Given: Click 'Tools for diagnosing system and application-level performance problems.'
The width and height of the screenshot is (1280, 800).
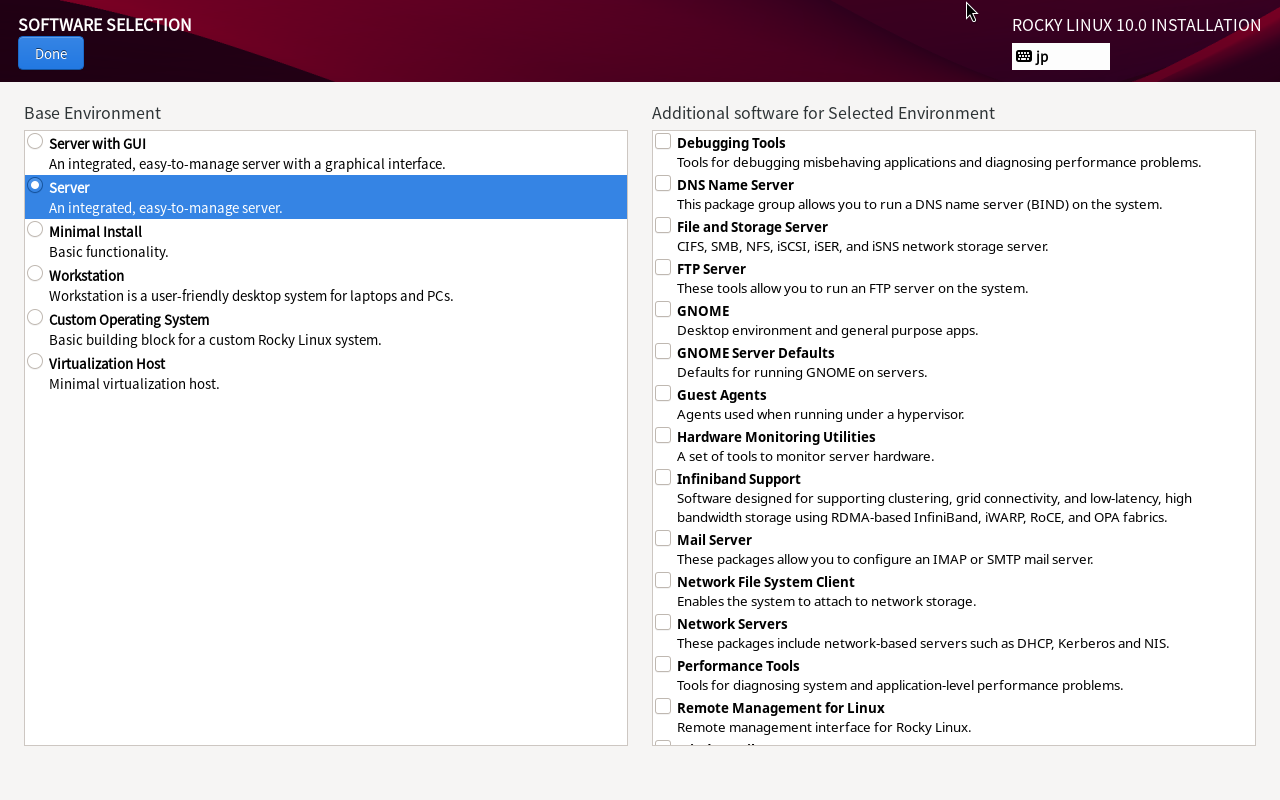Looking at the screenshot, I should [x=900, y=685].
